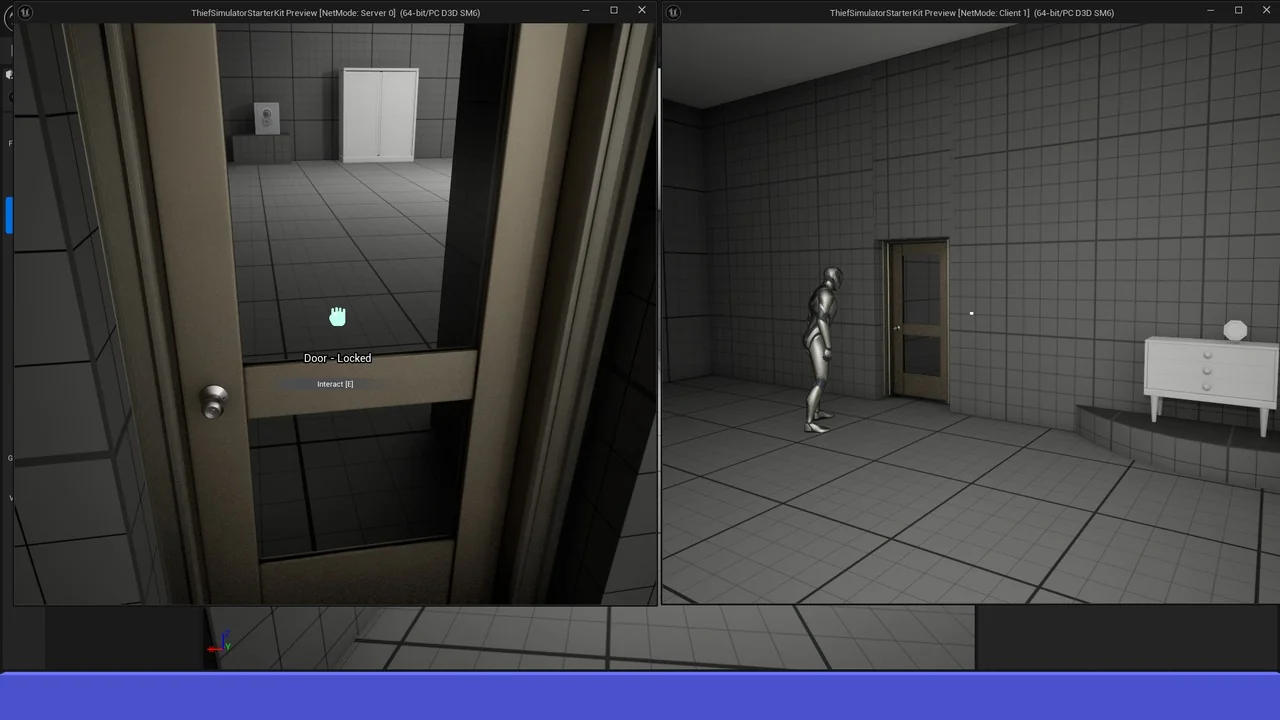Click the white dresser drawers in Client 1
This screenshot has height=720, width=1280.
[1208, 372]
